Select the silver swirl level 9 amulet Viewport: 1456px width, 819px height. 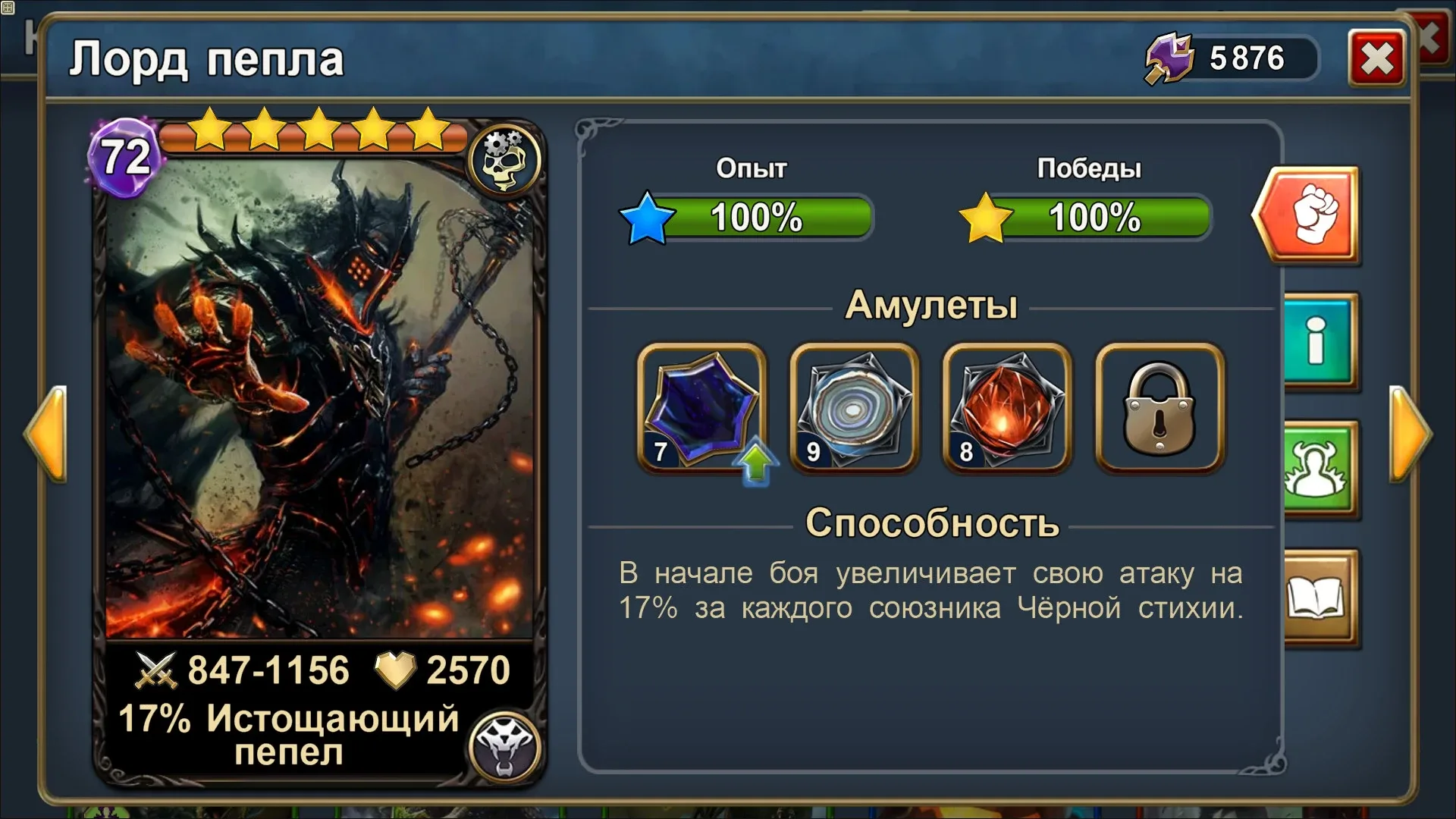point(855,408)
